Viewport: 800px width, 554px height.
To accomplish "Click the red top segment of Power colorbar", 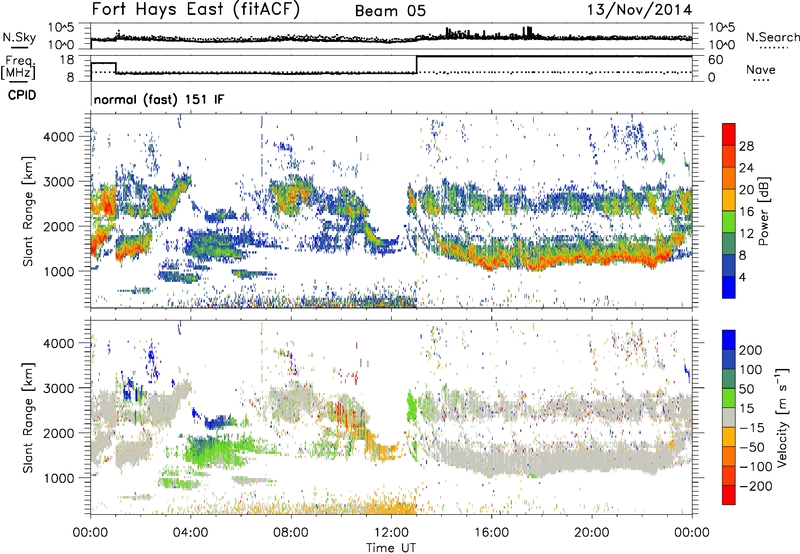I will (729, 134).
